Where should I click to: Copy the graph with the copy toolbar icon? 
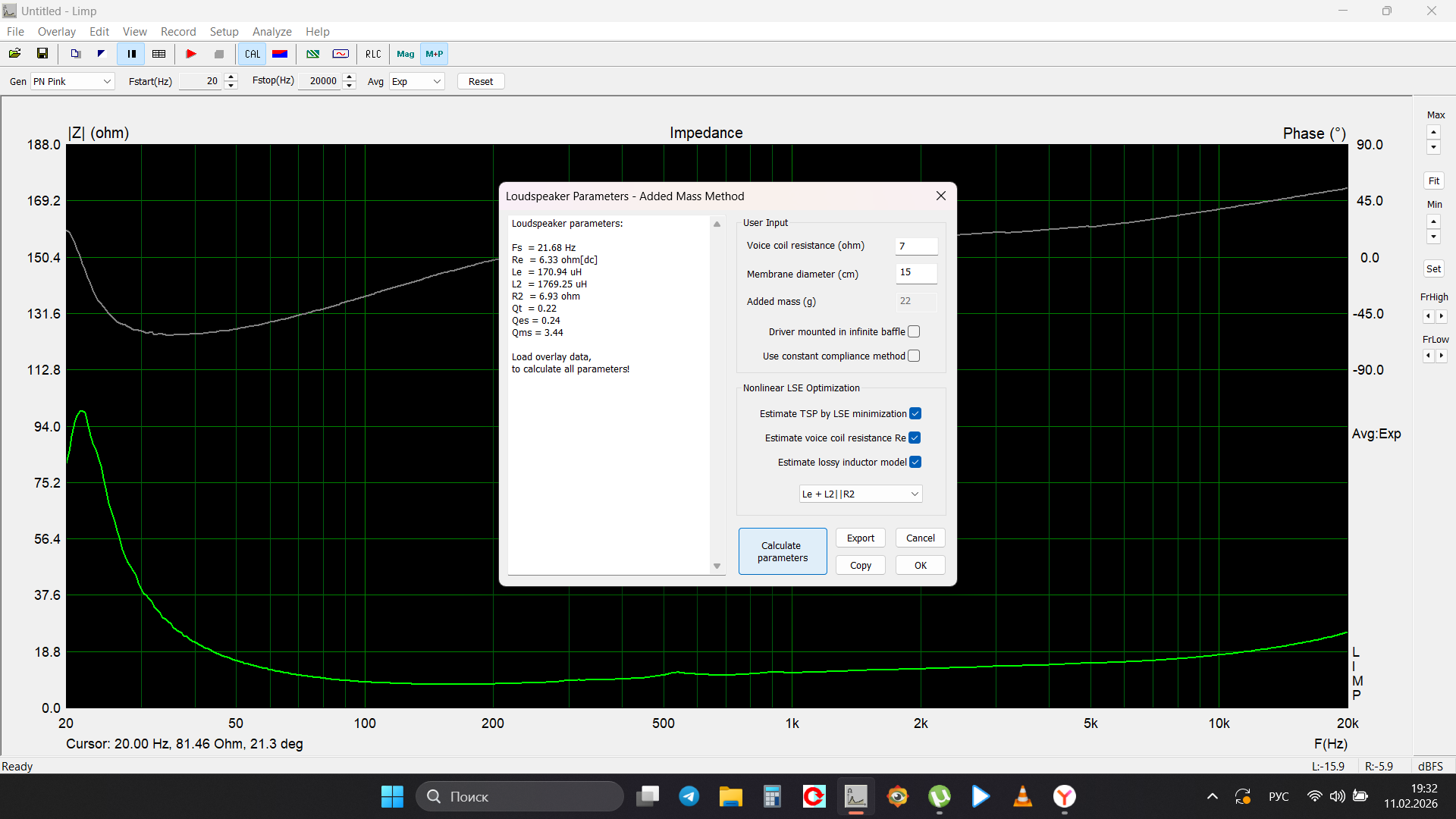click(x=75, y=54)
